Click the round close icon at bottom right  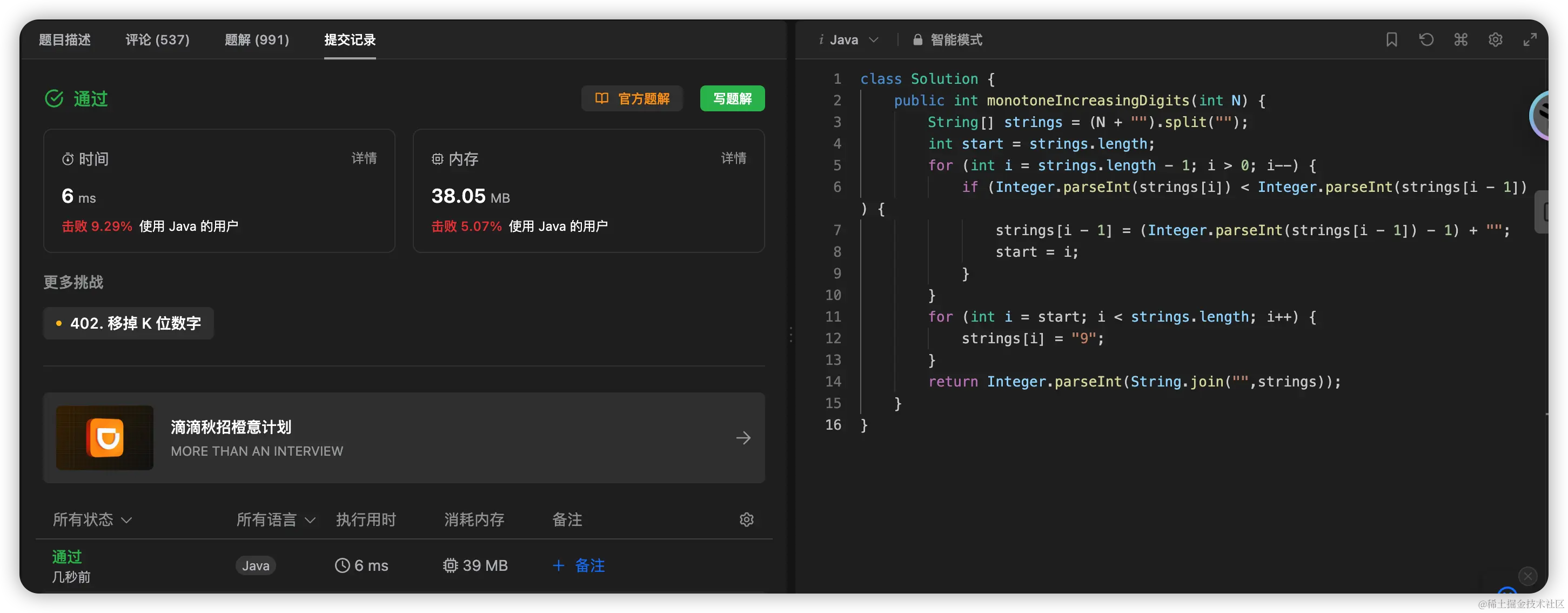1527,575
